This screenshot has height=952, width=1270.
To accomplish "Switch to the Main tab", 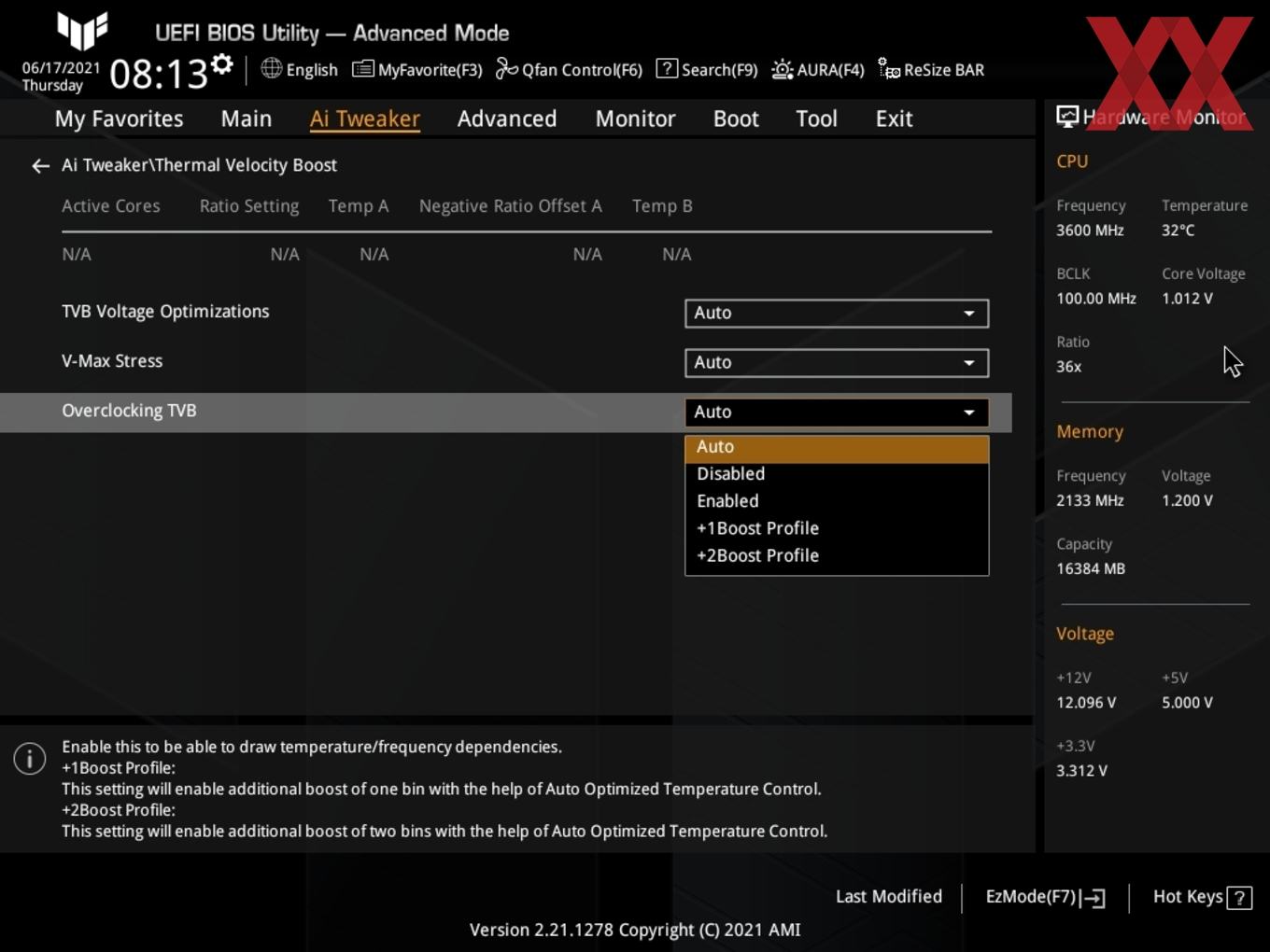I will [247, 119].
